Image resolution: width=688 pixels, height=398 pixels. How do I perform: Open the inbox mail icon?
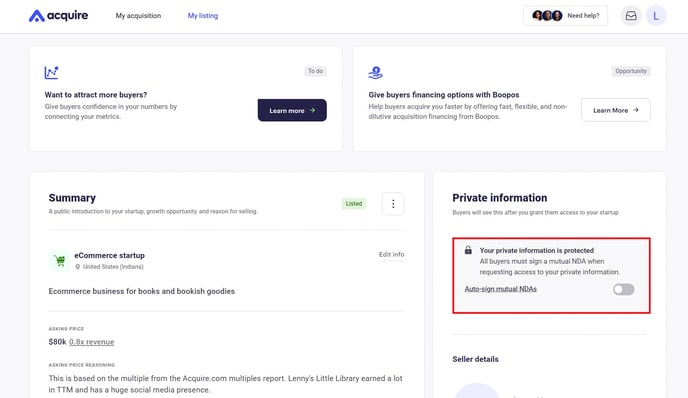[631, 16]
